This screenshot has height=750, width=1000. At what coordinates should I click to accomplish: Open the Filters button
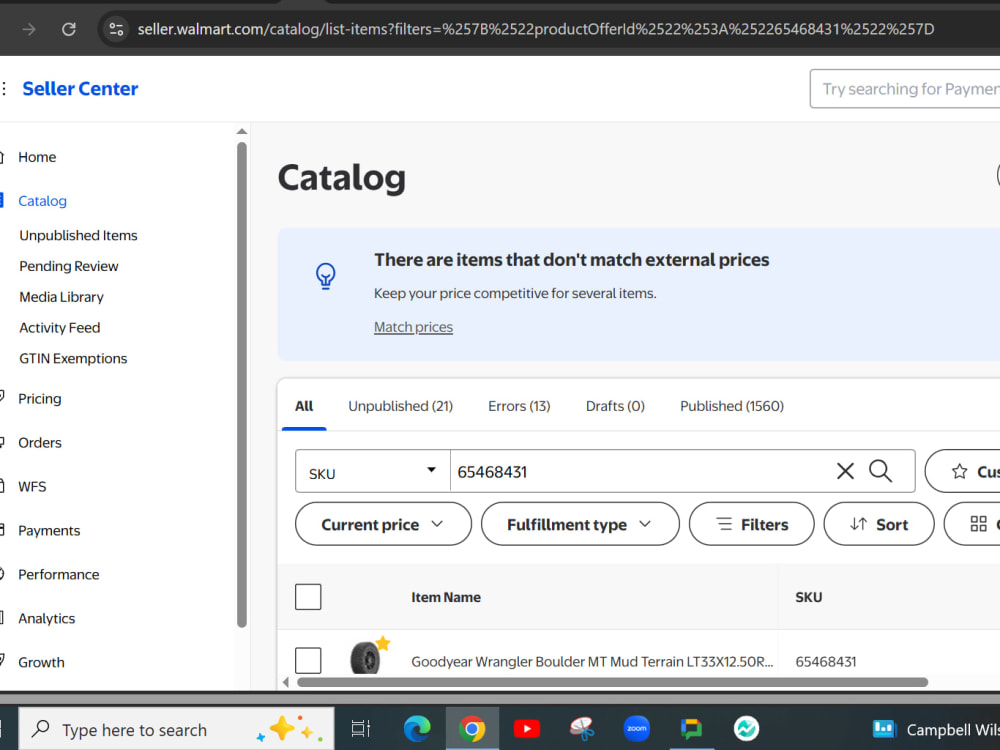[x=751, y=524]
